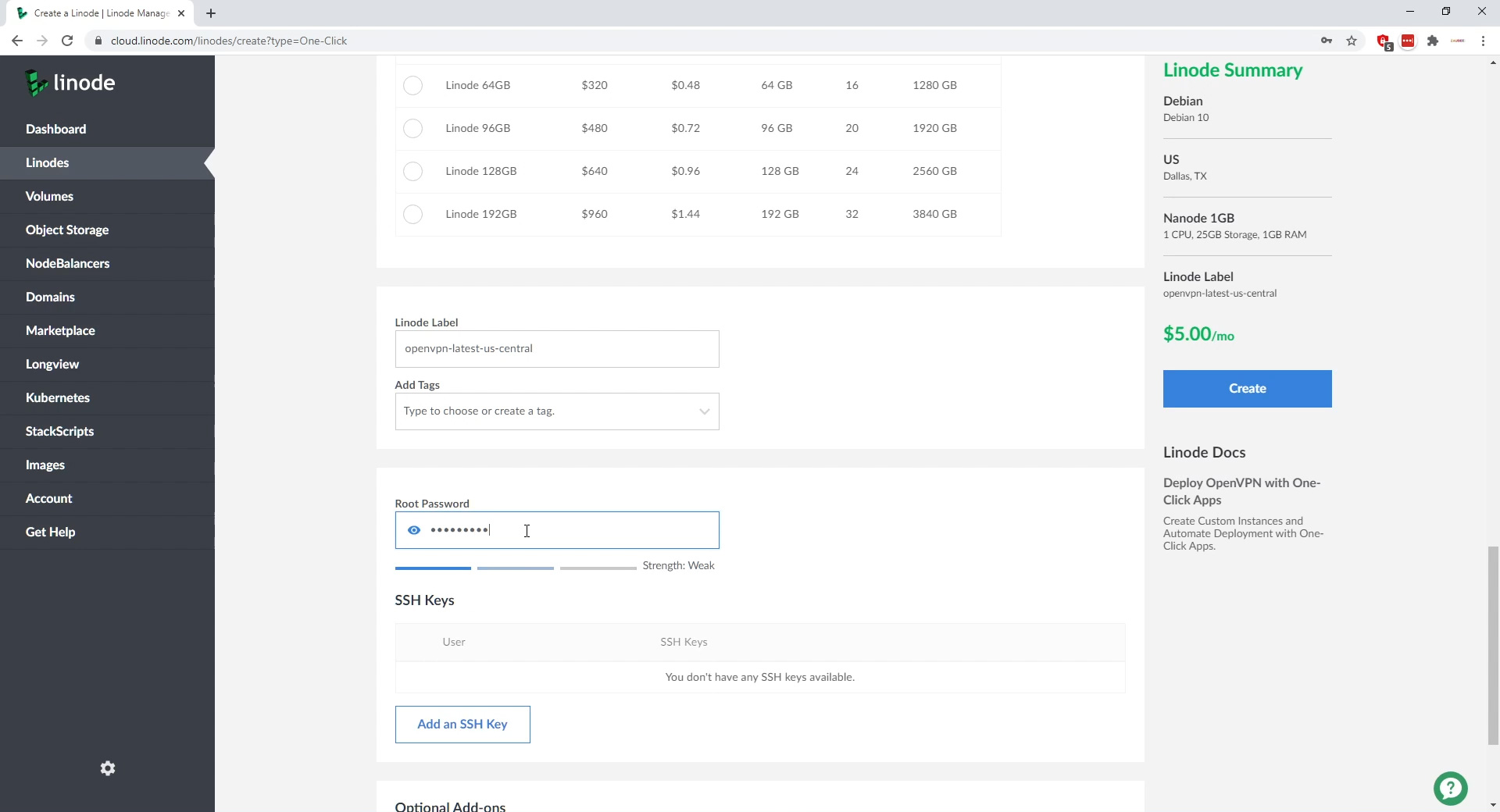Click the browser address bar
Viewport: 1500px width, 812px height.
coord(703,41)
